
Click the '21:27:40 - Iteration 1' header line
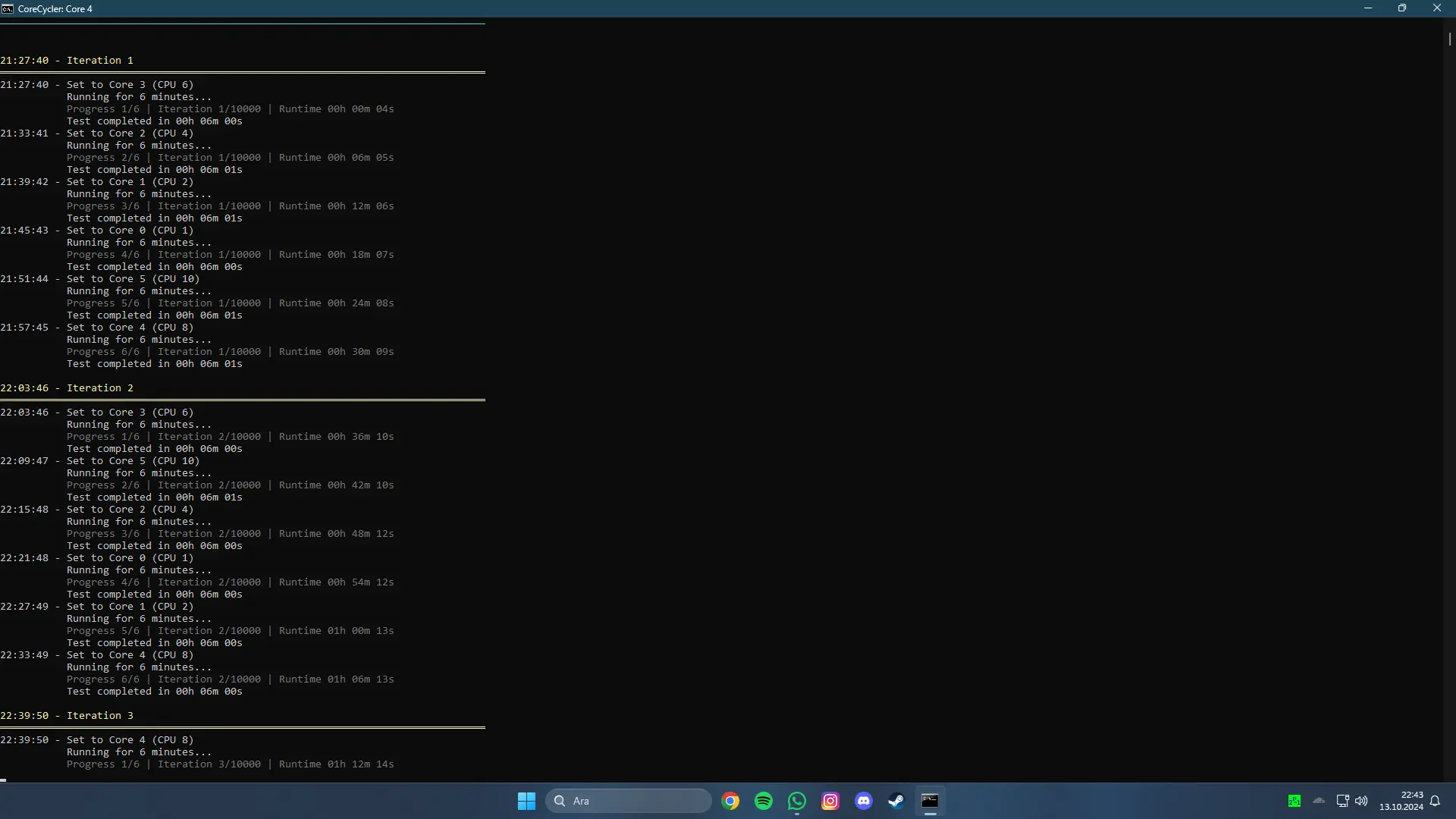[x=67, y=61]
